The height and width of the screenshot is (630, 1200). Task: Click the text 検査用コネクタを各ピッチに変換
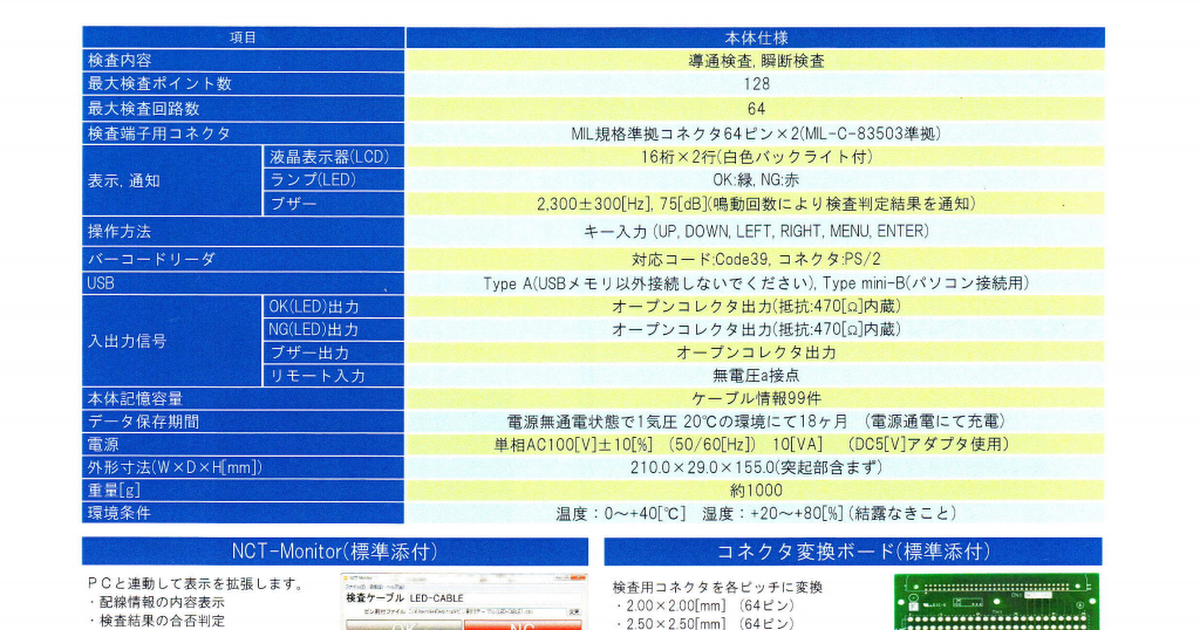pos(718,587)
